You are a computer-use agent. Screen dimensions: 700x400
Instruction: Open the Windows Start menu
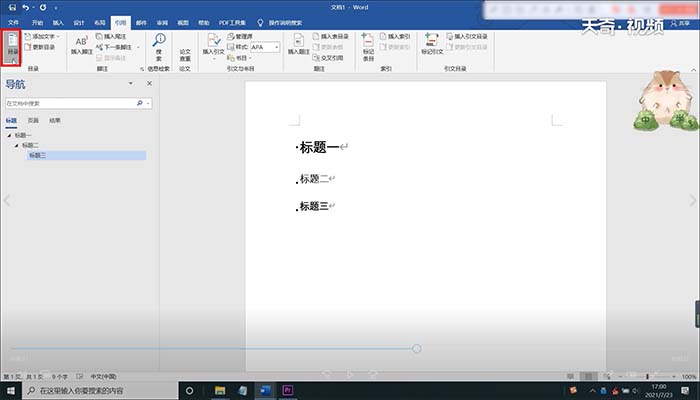[11, 391]
